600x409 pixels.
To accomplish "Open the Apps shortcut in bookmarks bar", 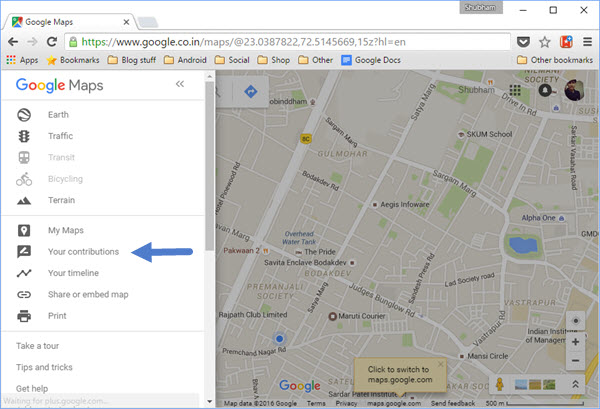I will pos(22,60).
